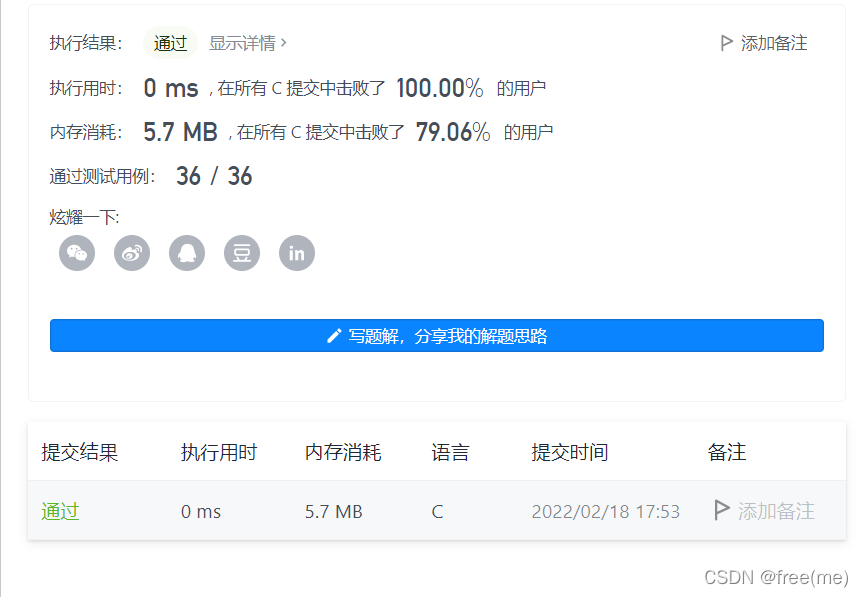The image size is (863, 597).
Task: Click the large 0 ms runtime value
Action: [x=171, y=88]
